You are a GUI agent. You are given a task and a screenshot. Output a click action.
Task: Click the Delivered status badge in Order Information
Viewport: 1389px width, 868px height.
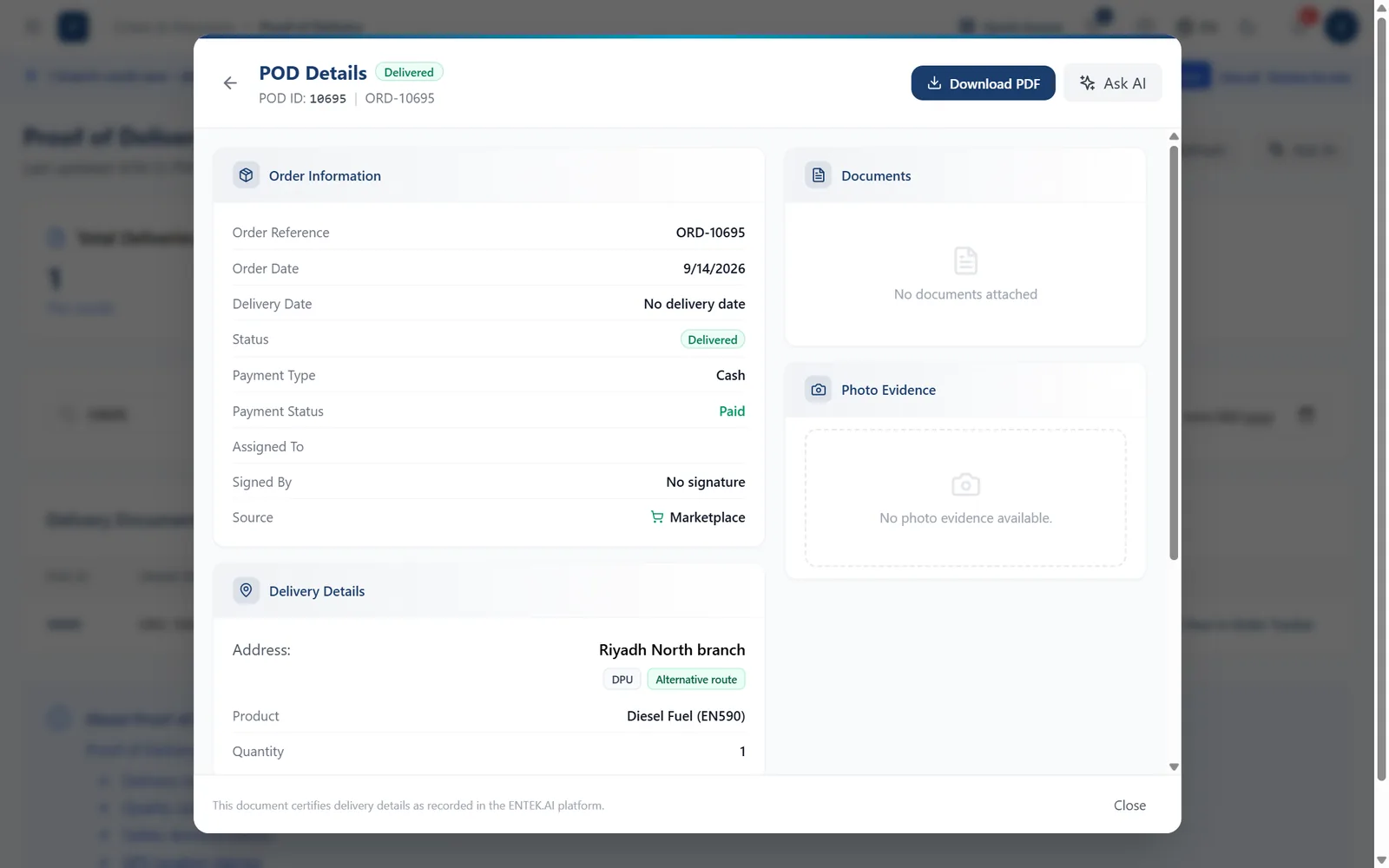713,339
